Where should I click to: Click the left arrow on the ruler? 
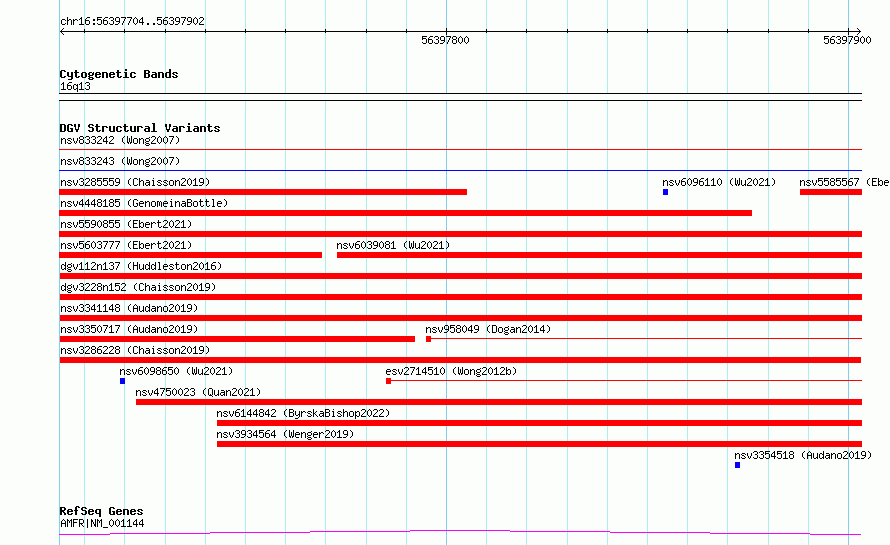point(62,32)
